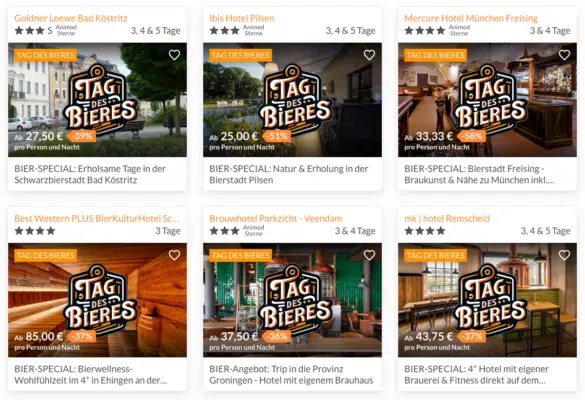This screenshot has width=585, height=400.
Task: Open Ibis Hotel Pilsen hotel link
Action: click(242, 18)
